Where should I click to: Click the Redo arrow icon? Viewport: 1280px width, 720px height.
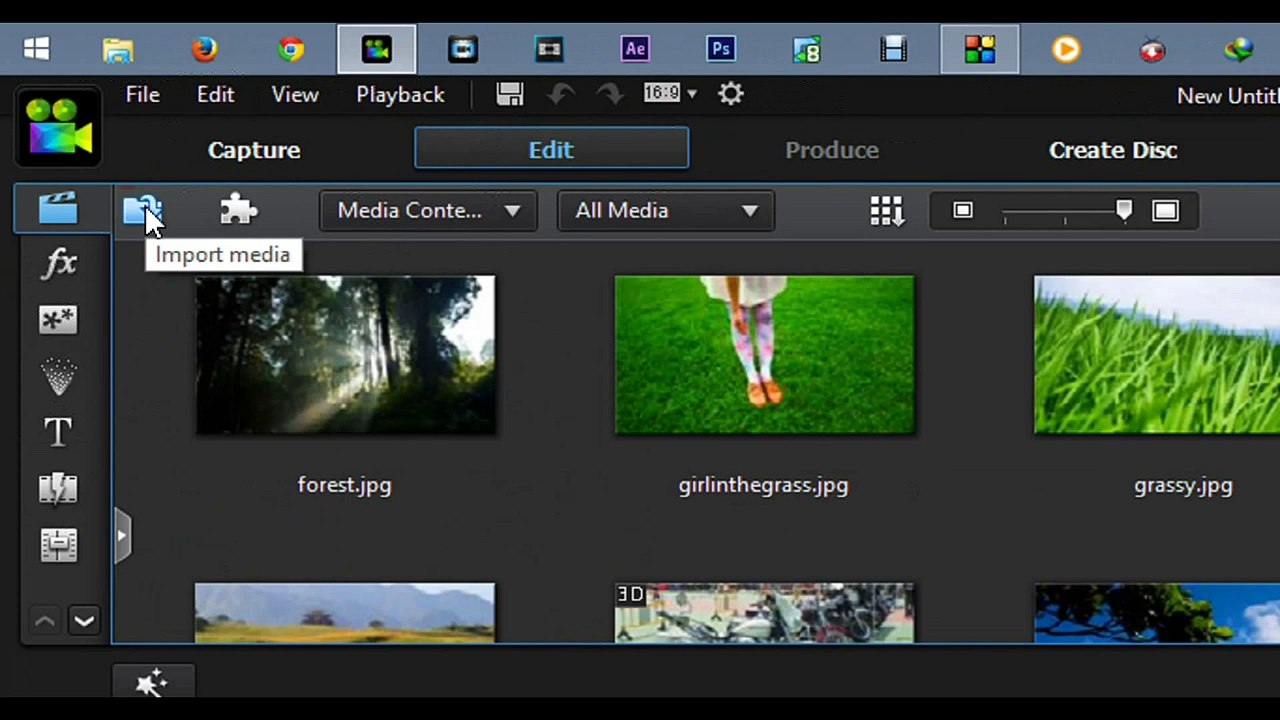pos(609,94)
